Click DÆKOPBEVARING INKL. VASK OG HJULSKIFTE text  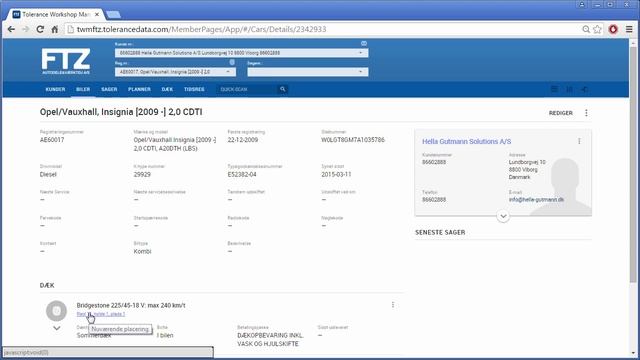270,340
